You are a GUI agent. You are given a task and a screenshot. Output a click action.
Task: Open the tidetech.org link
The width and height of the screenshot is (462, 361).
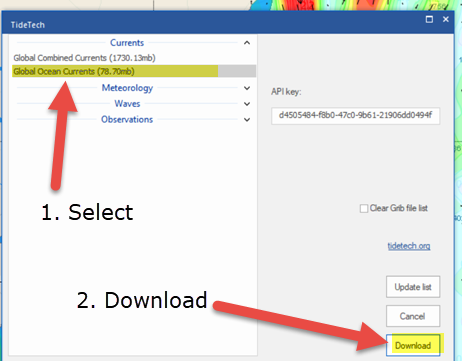point(409,246)
